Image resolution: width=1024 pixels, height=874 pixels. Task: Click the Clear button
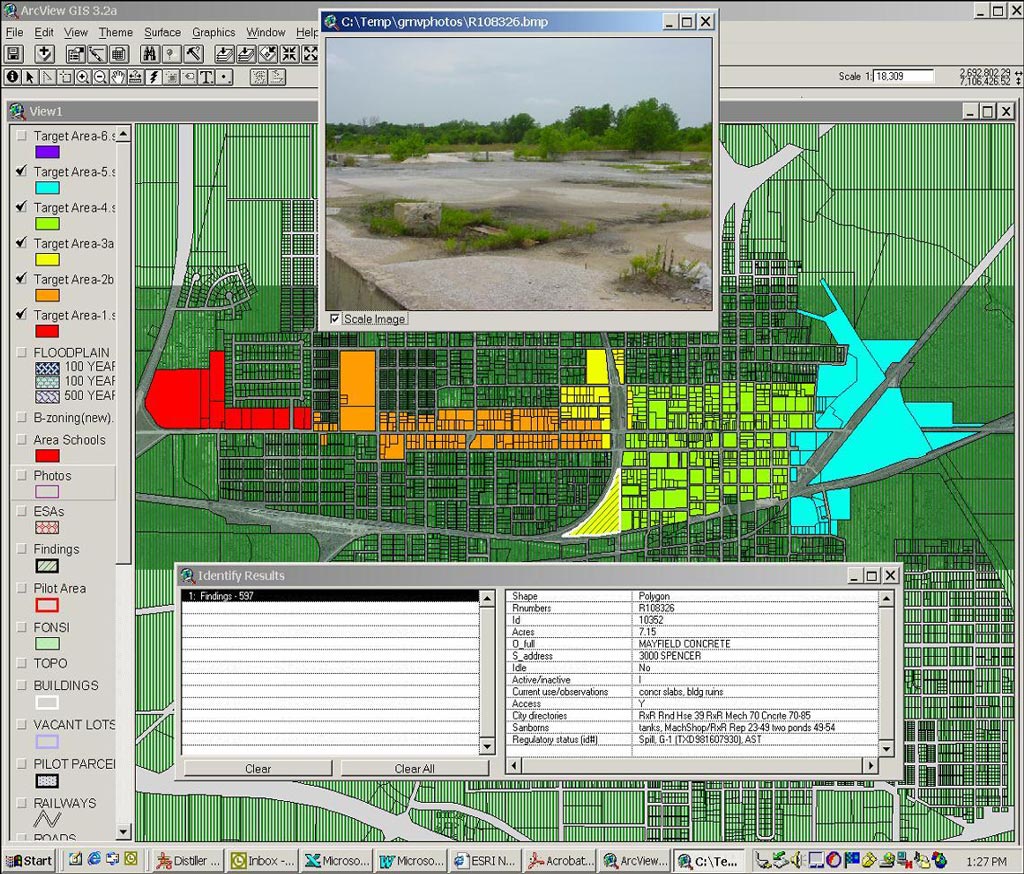(x=258, y=769)
